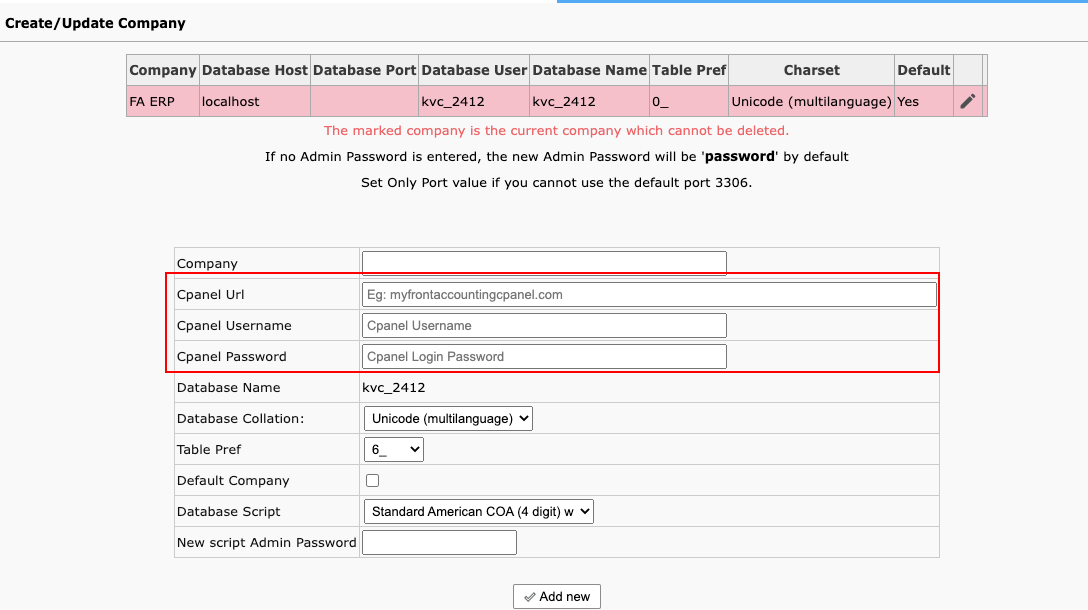Expand the Table Pref dropdown
This screenshot has width=1088, height=610.
[x=393, y=450]
